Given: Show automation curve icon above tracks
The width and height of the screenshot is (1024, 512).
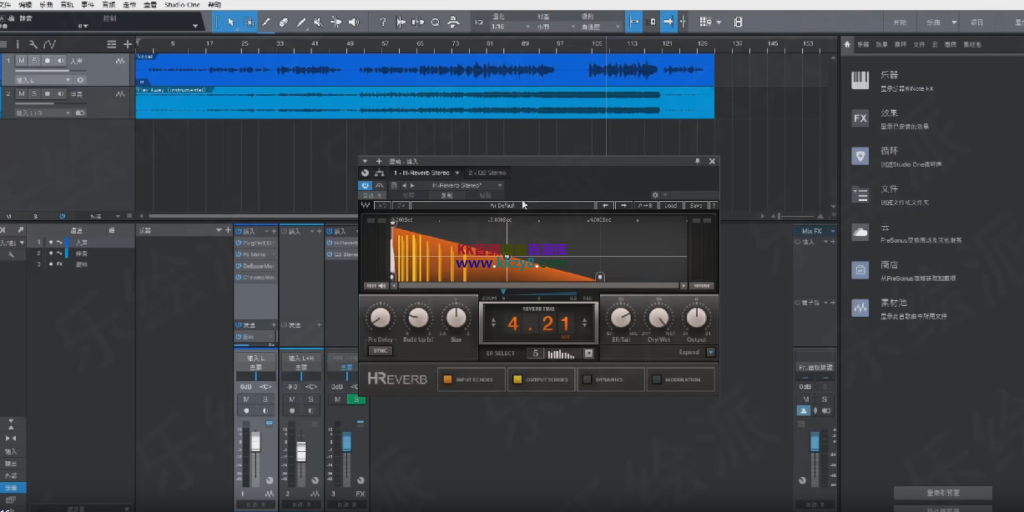Looking at the screenshot, I should point(50,44).
